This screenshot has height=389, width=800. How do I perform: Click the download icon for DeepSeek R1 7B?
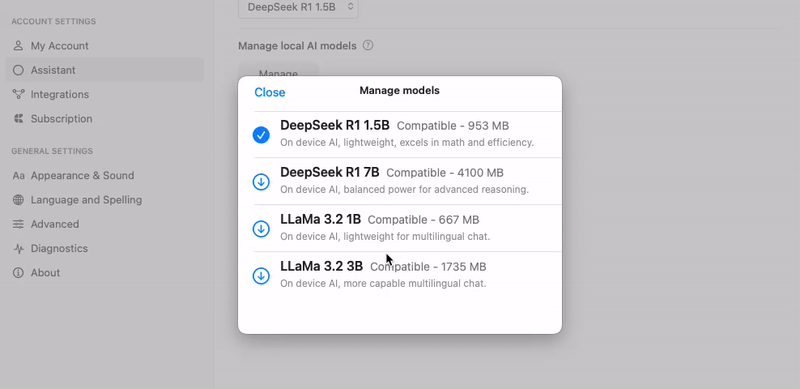[261, 182]
